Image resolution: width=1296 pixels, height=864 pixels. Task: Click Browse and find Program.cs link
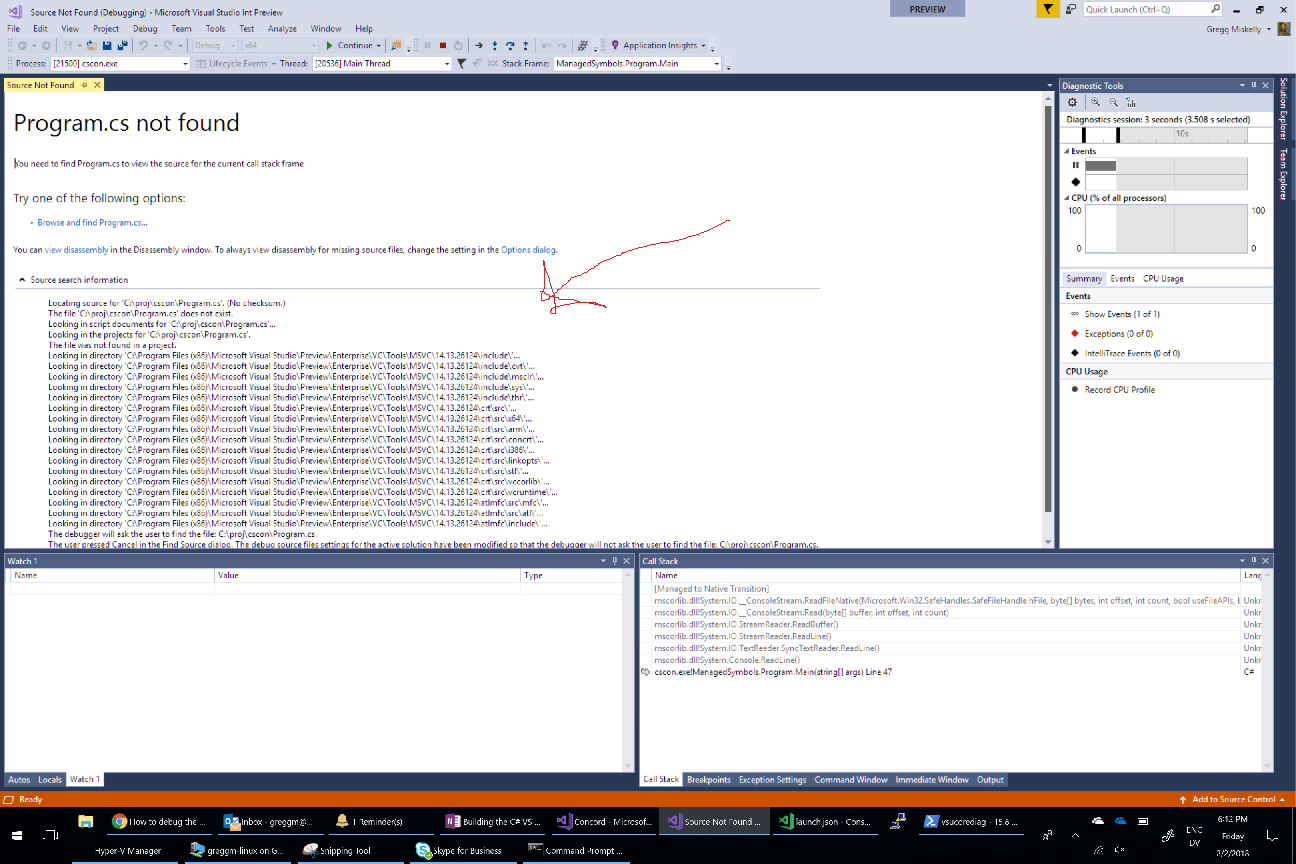(92, 223)
